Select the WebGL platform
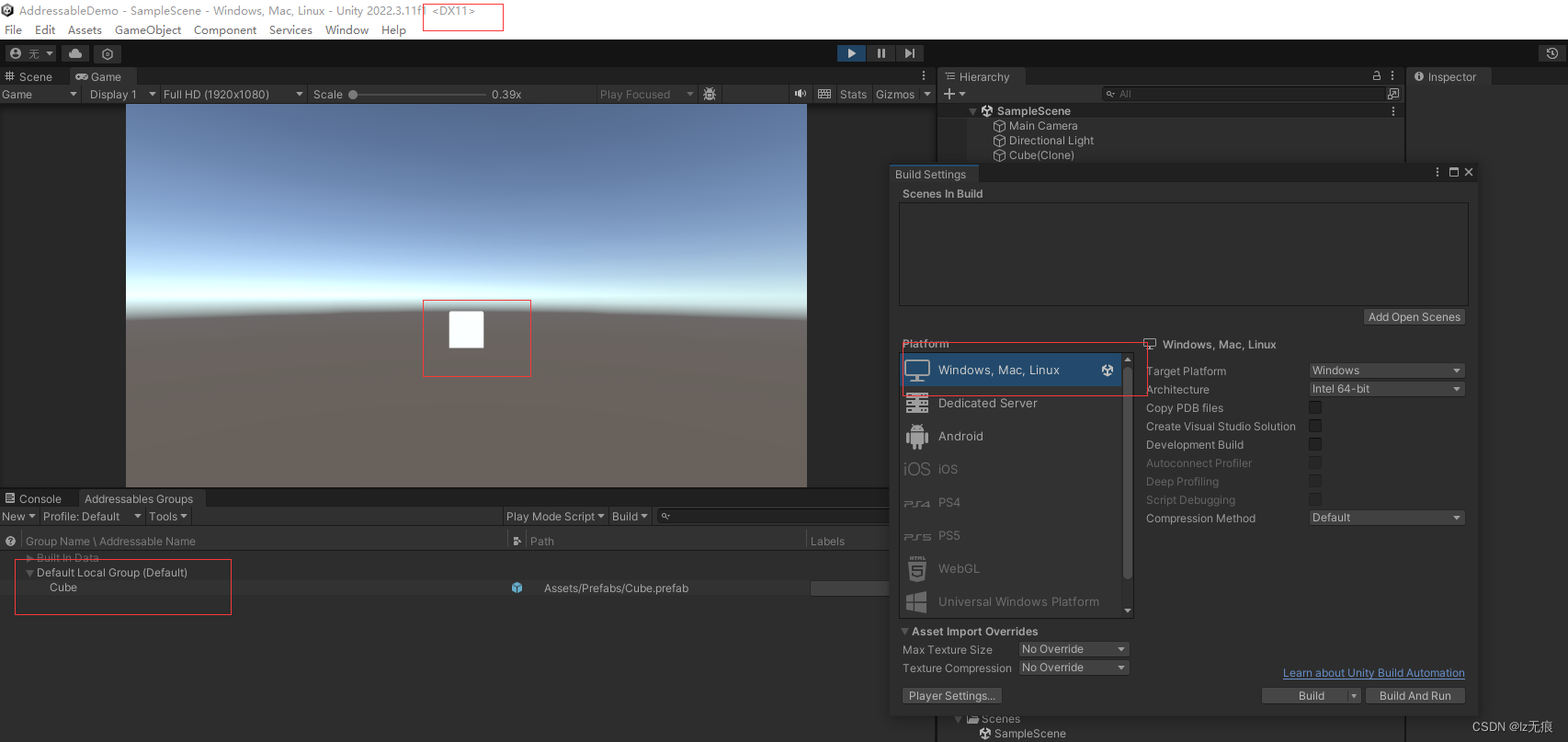 959,569
